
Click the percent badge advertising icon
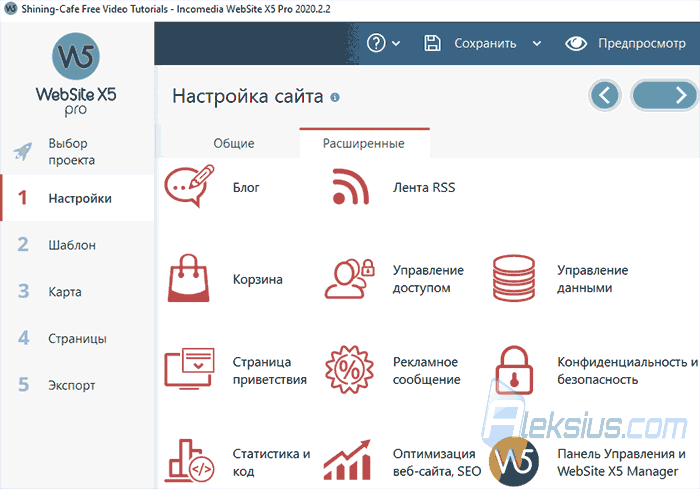[349, 369]
